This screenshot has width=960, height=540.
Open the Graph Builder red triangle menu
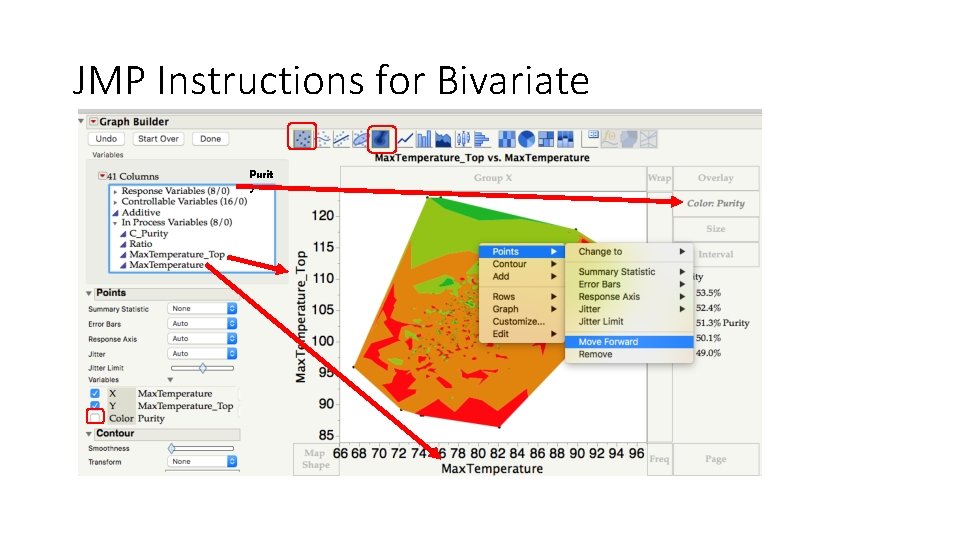94,121
